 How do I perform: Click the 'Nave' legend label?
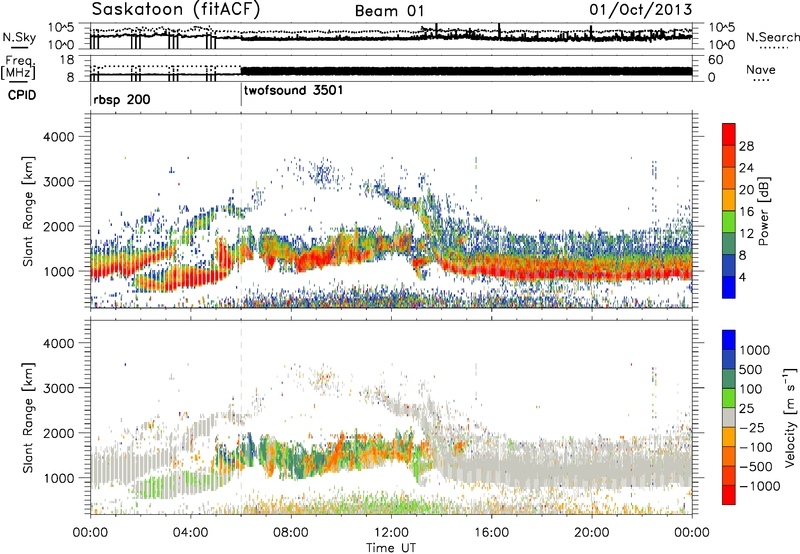[761, 70]
